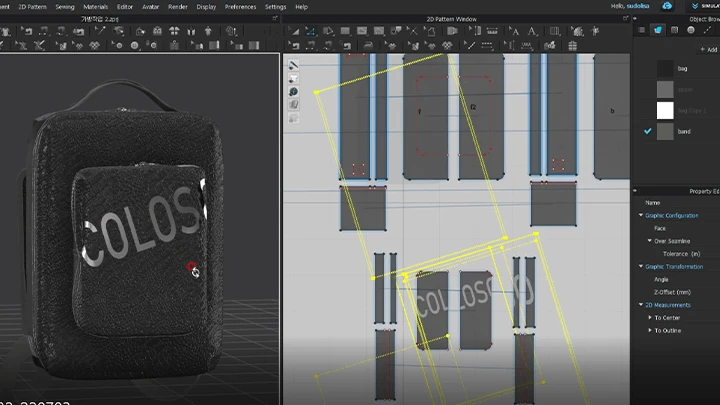Viewport: 720px width, 405px height.
Task: Select the 2D Edit Sewing tool
Action: point(294,46)
